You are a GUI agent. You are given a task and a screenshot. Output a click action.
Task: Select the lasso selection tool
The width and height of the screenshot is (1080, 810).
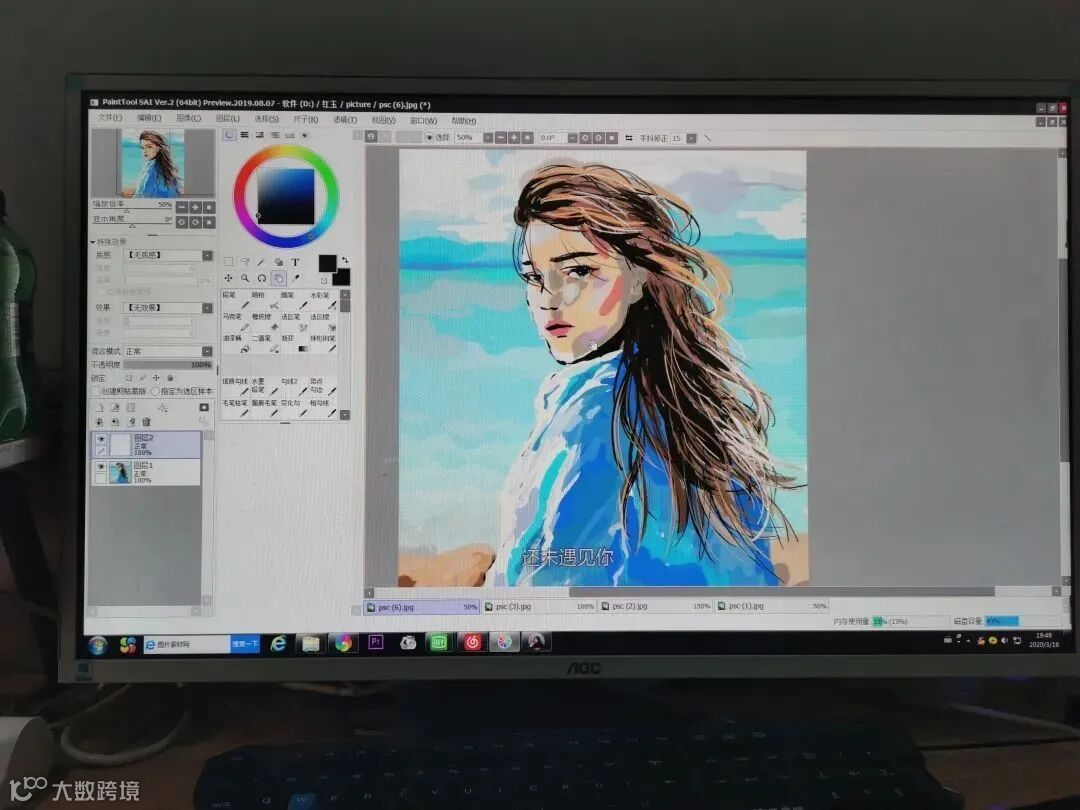click(x=245, y=262)
